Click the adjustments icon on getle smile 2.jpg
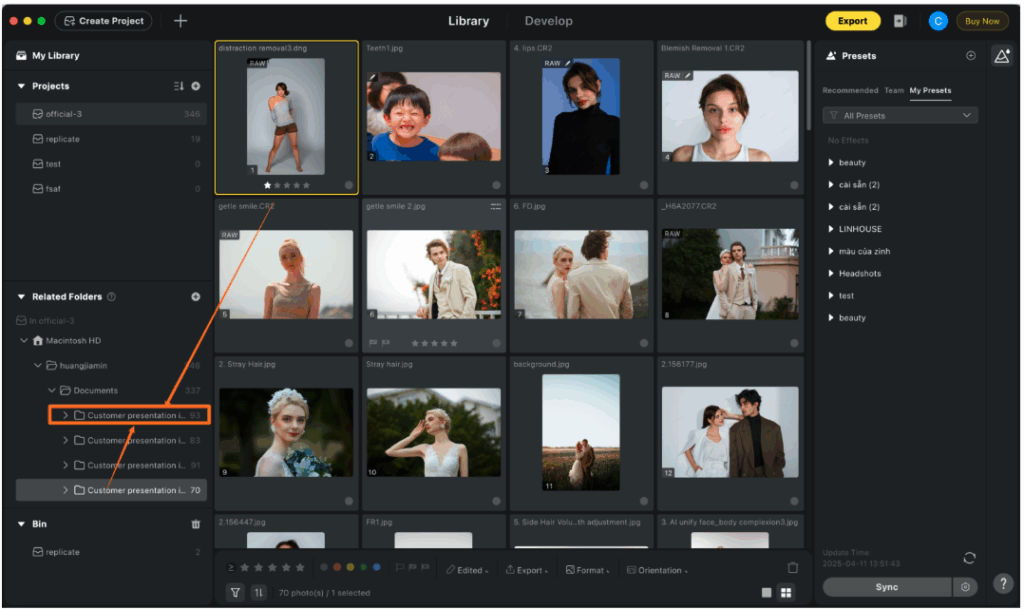1024x609 pixels. 496,206
